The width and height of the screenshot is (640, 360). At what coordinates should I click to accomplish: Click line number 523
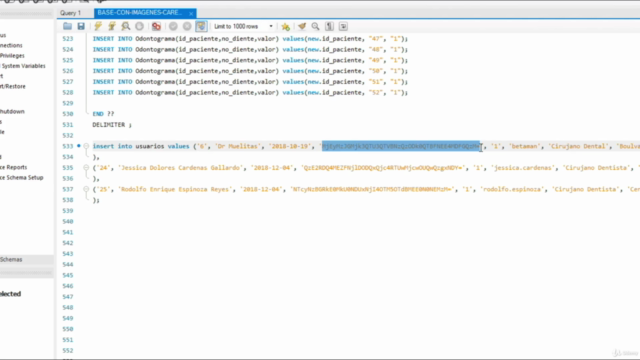(68, 39)
